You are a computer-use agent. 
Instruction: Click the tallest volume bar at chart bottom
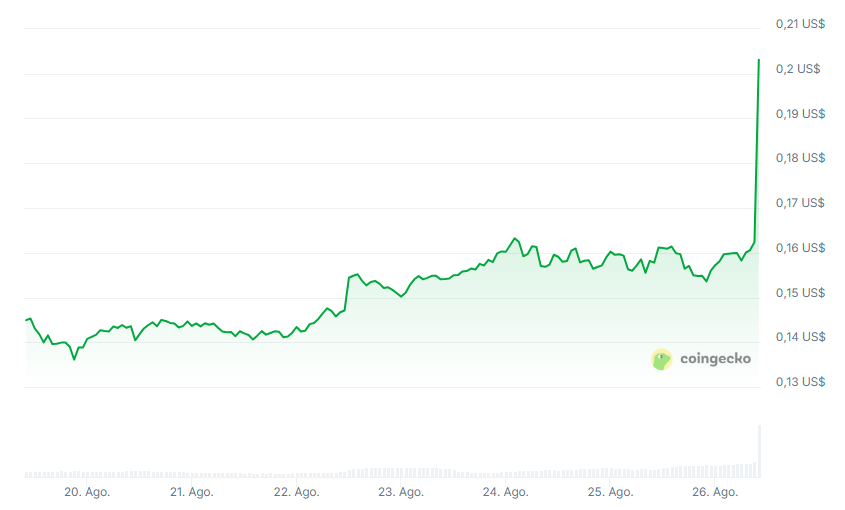tap(759, 450)
